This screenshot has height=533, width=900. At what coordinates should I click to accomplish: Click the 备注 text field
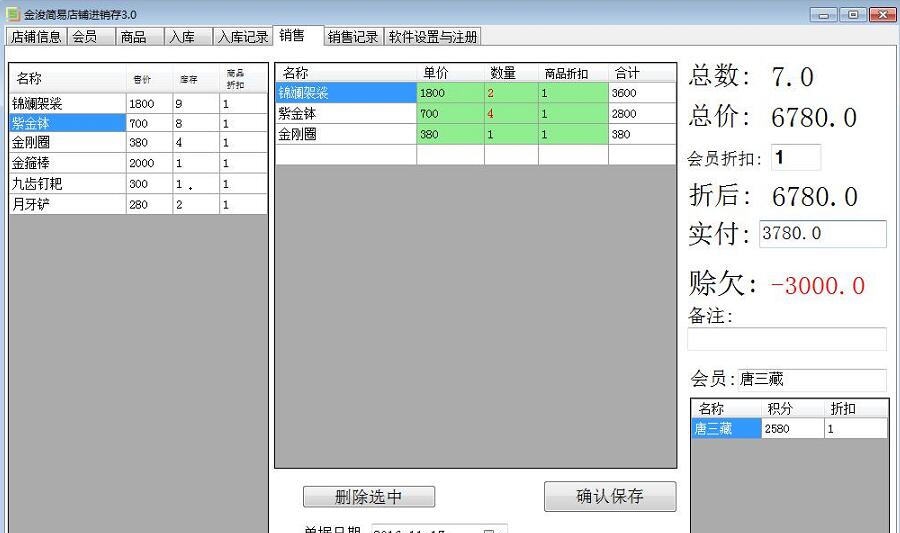[x=787, y=339]
